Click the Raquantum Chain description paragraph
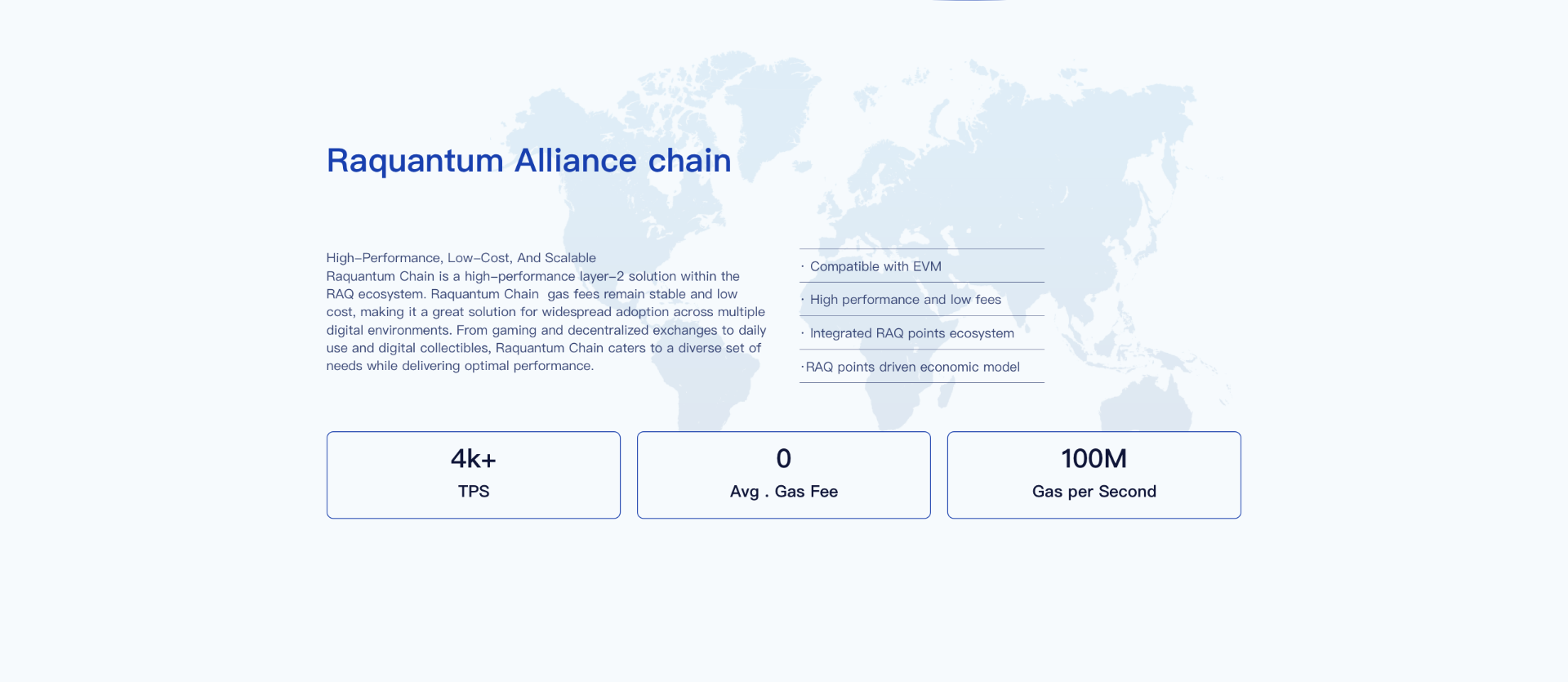The width and height of the screenshot is (1568, 682). [x=546, y=321]
